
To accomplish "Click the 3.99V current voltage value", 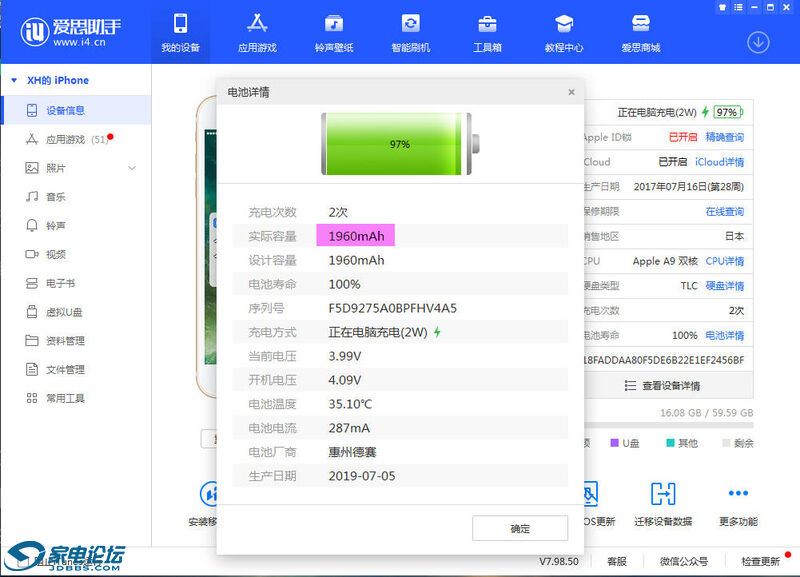I will 344,356.
